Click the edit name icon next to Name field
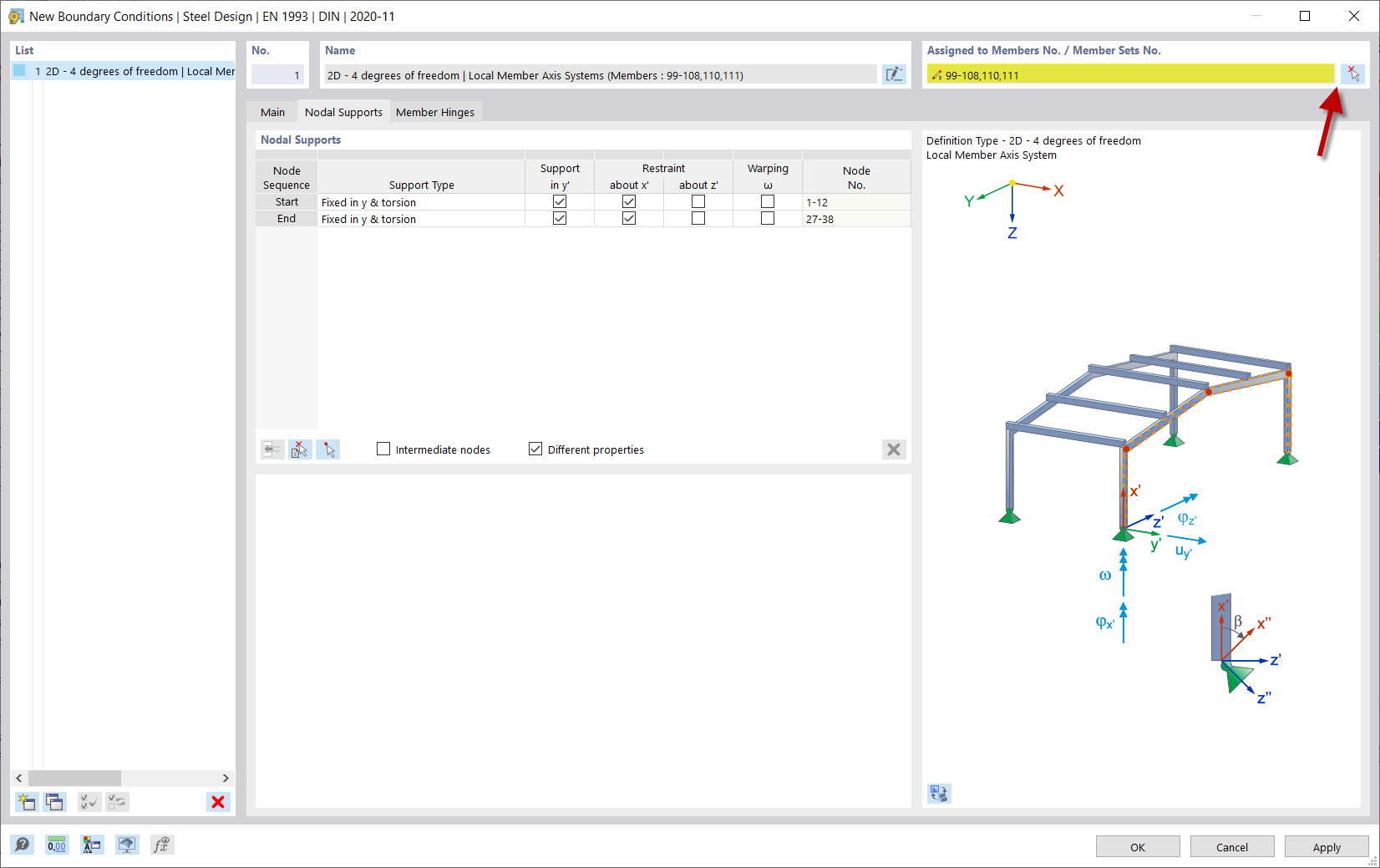The image size is (1380, 868). (894, 74)
